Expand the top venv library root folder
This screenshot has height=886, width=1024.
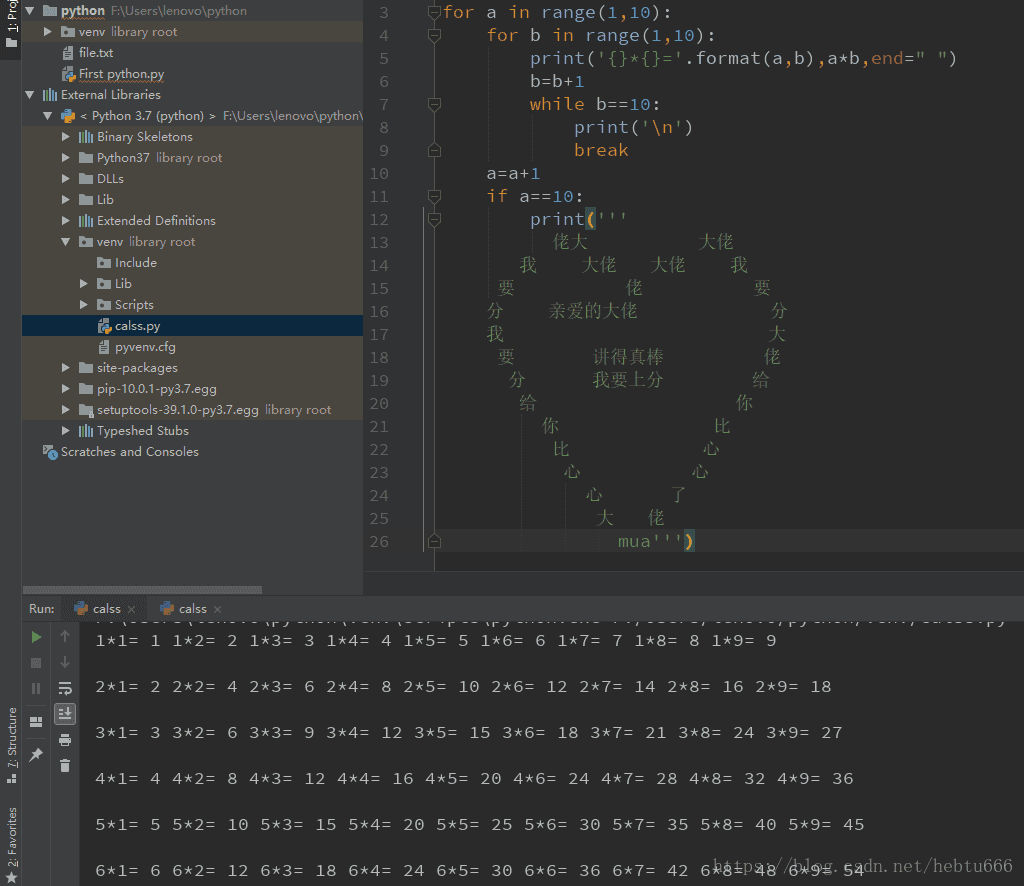pos(47,31)
